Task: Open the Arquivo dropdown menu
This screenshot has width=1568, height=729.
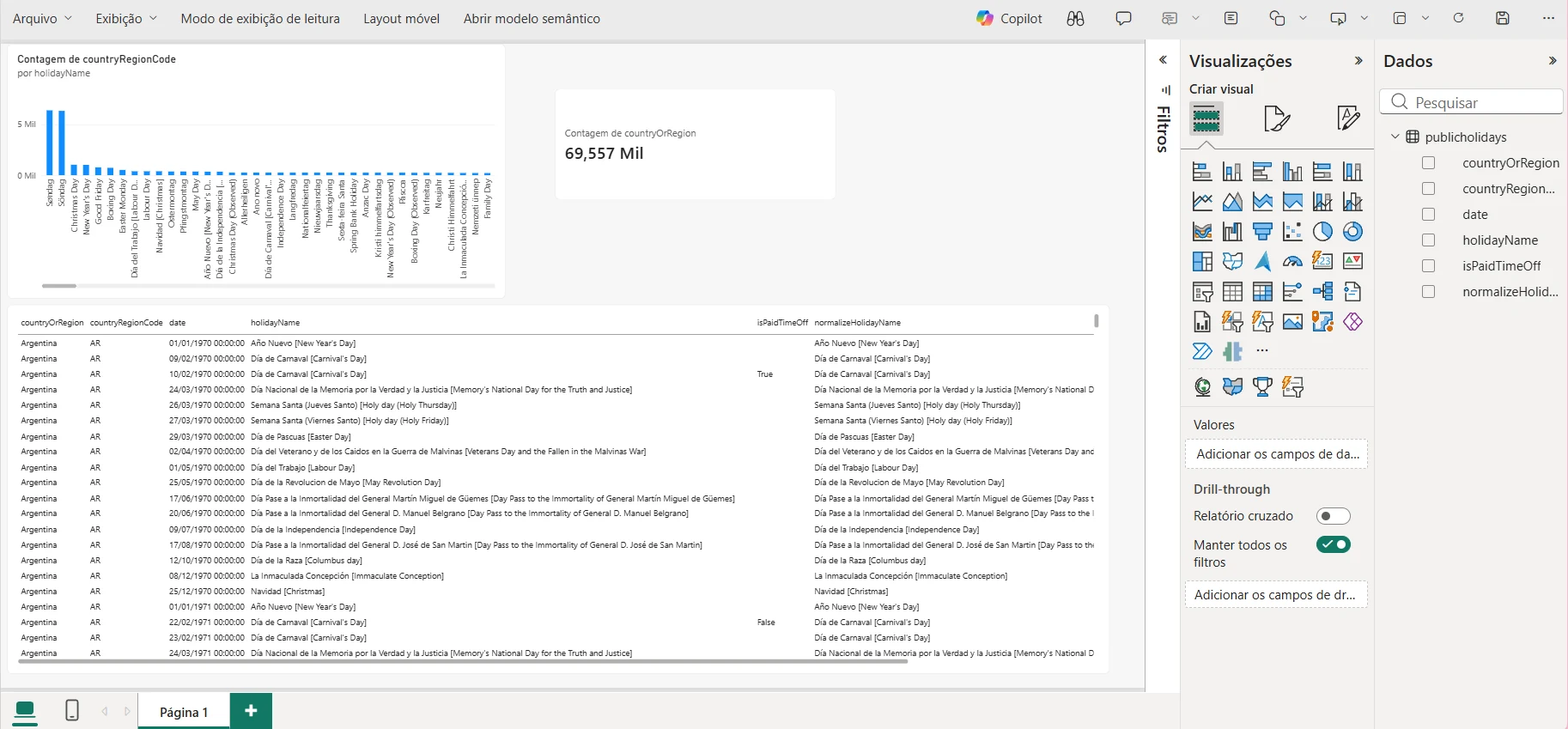Action: [x=42, y=18]
